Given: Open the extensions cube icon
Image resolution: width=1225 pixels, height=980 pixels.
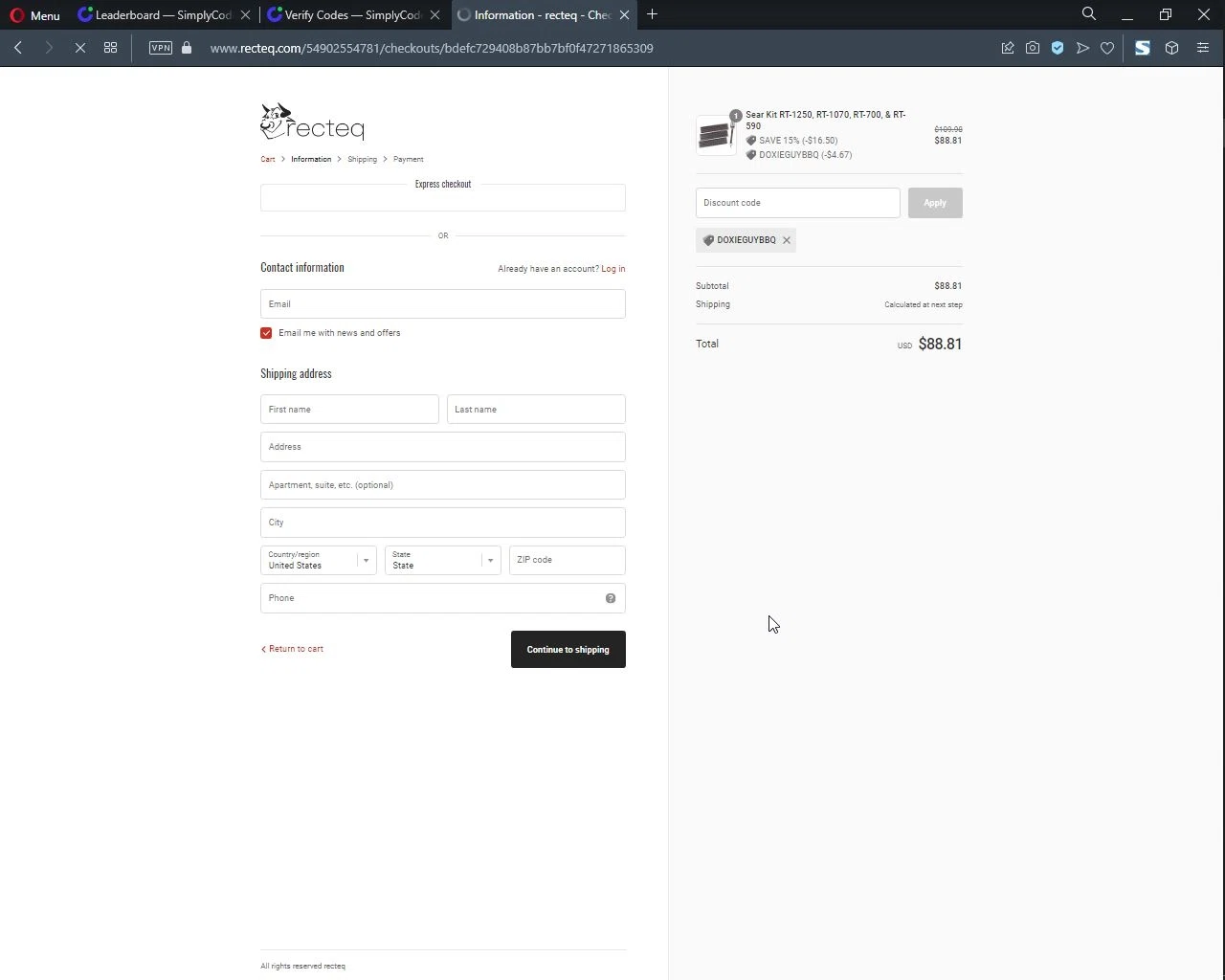Looking at the screenshot, I should (1172, 48).
